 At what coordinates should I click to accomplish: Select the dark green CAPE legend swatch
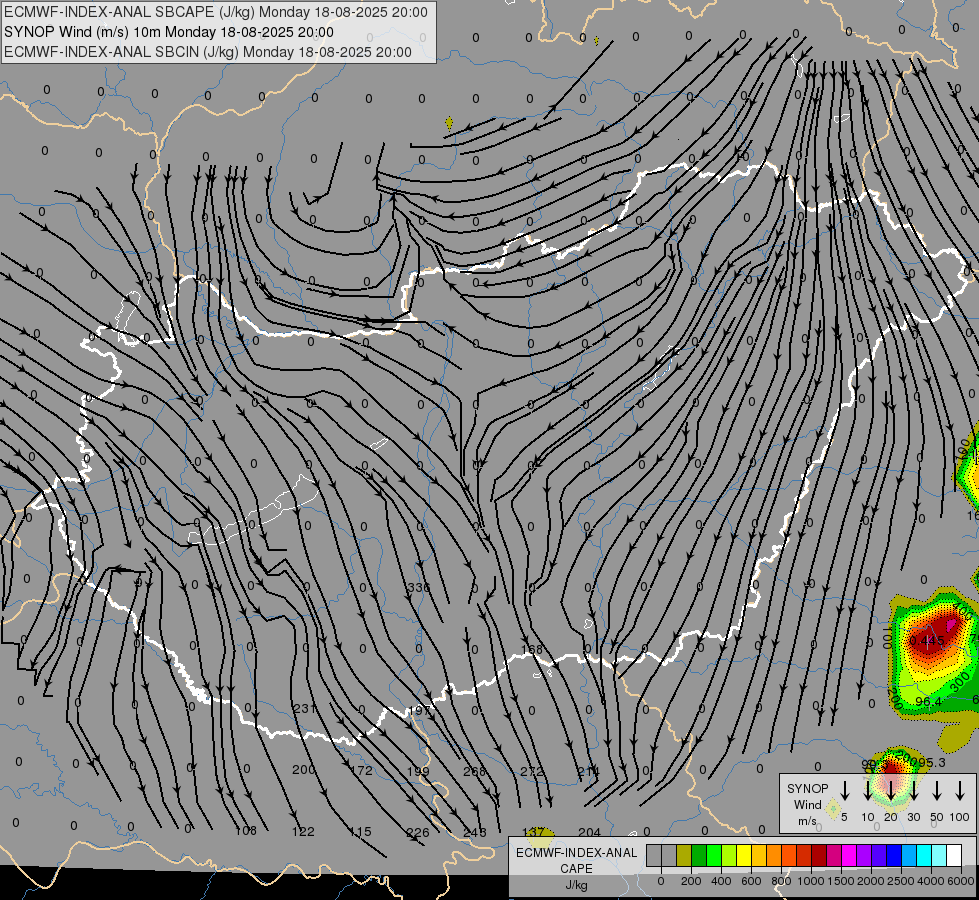(x=699, y=856)
